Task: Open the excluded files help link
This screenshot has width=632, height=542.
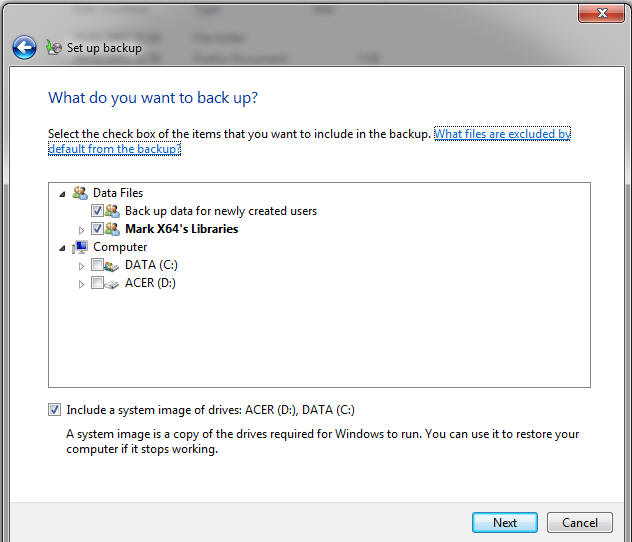Action: (x=501, y=134)
